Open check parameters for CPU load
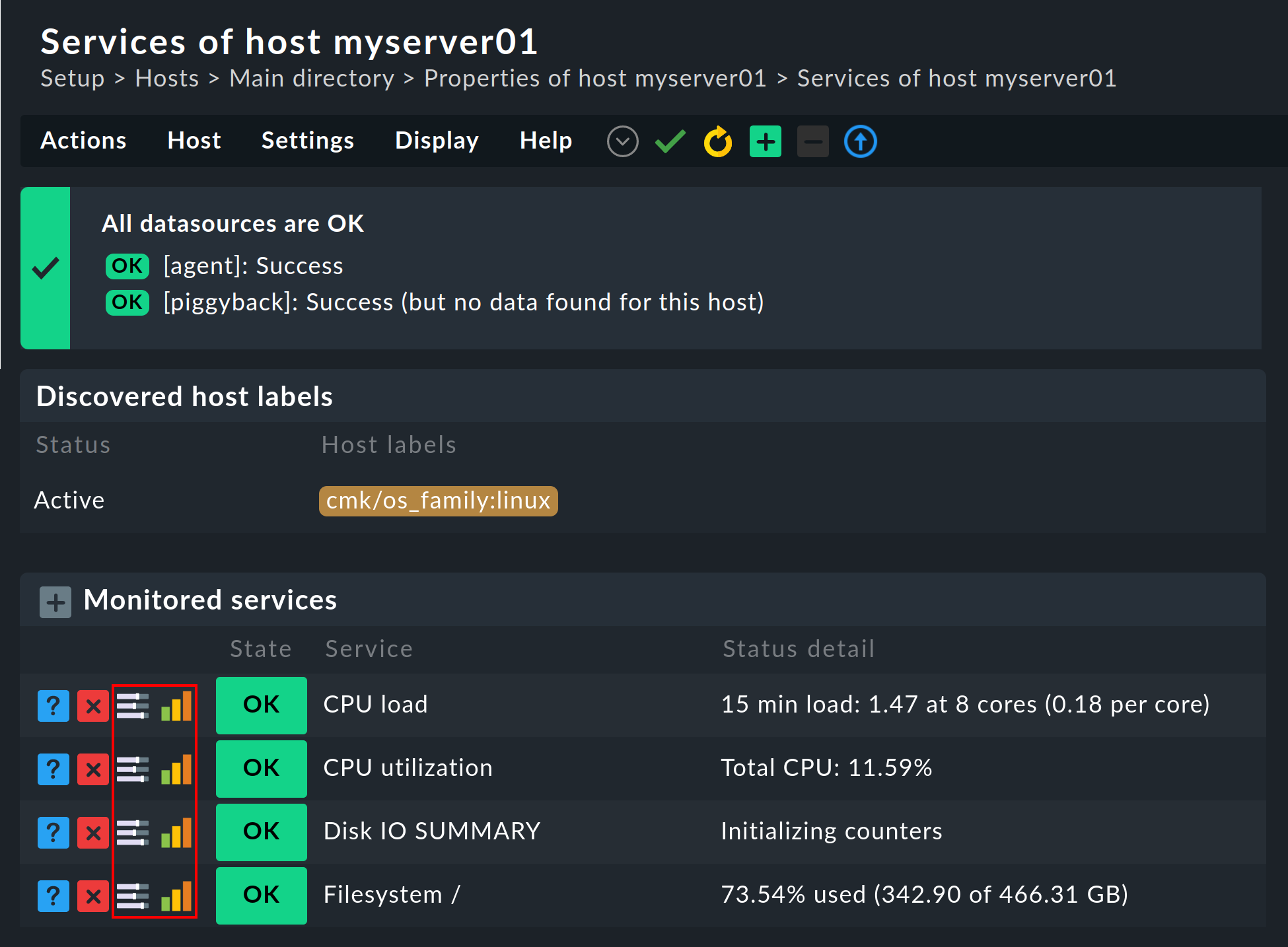Viewport: 1288px width, 947px height. pos(133,706)
